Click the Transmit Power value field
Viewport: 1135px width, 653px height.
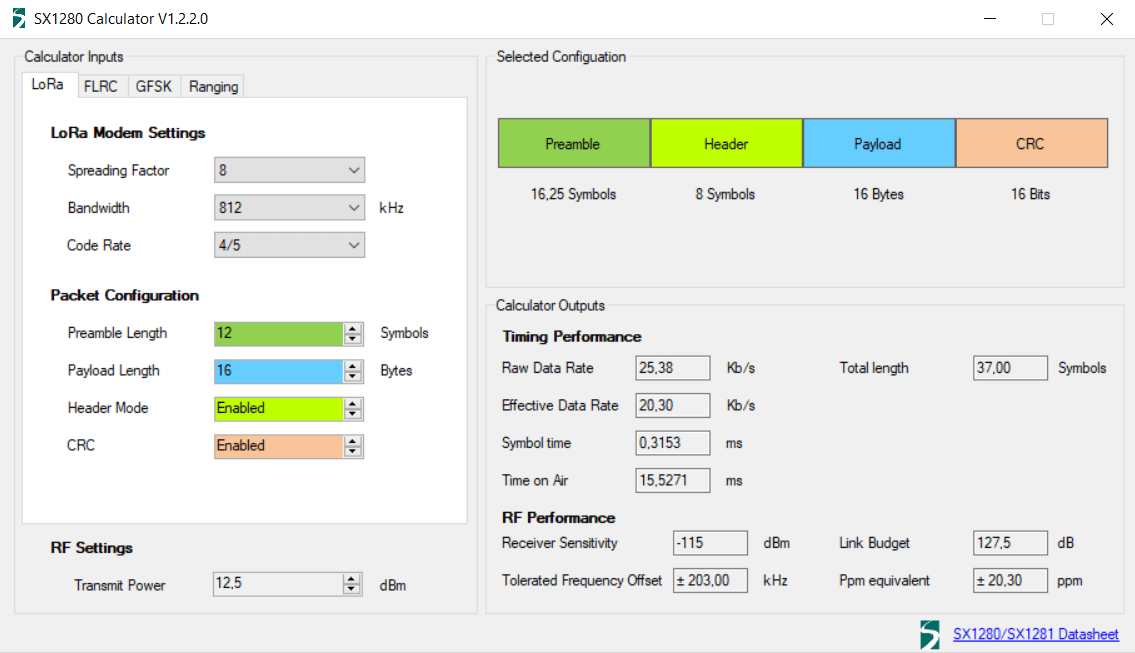278,584
